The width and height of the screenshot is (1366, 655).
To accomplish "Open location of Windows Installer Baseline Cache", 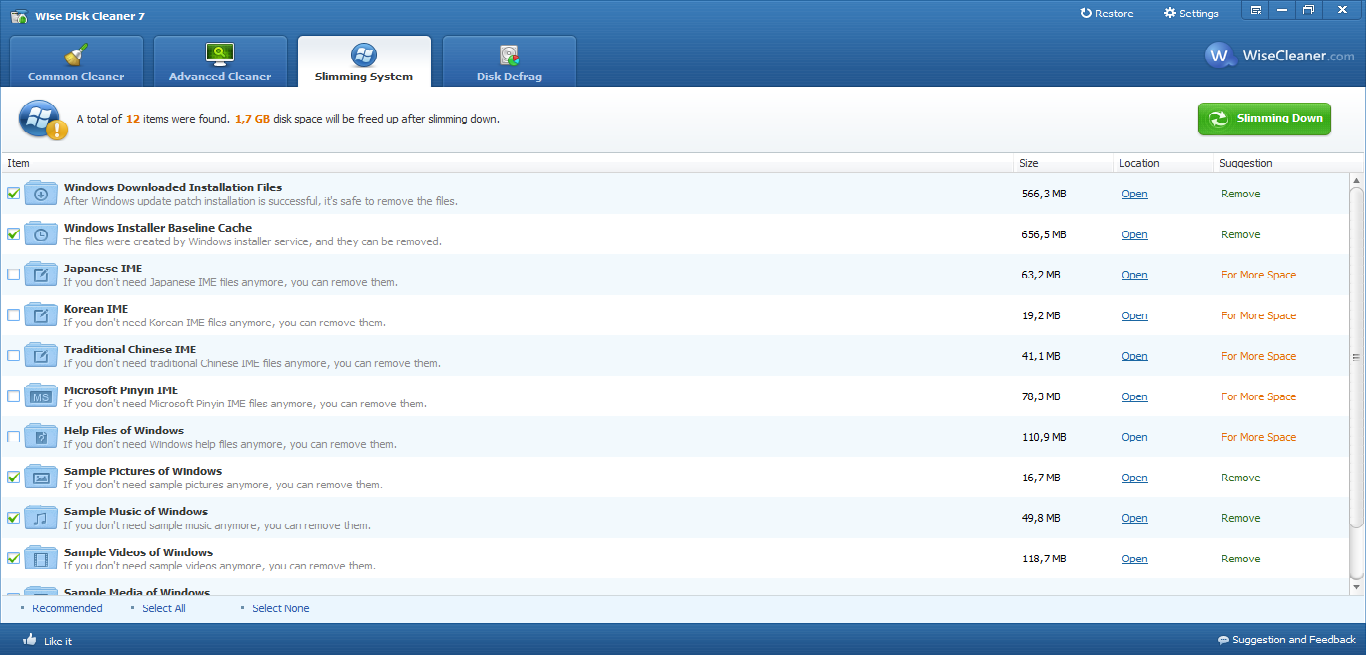I will tap(1134, 234).
